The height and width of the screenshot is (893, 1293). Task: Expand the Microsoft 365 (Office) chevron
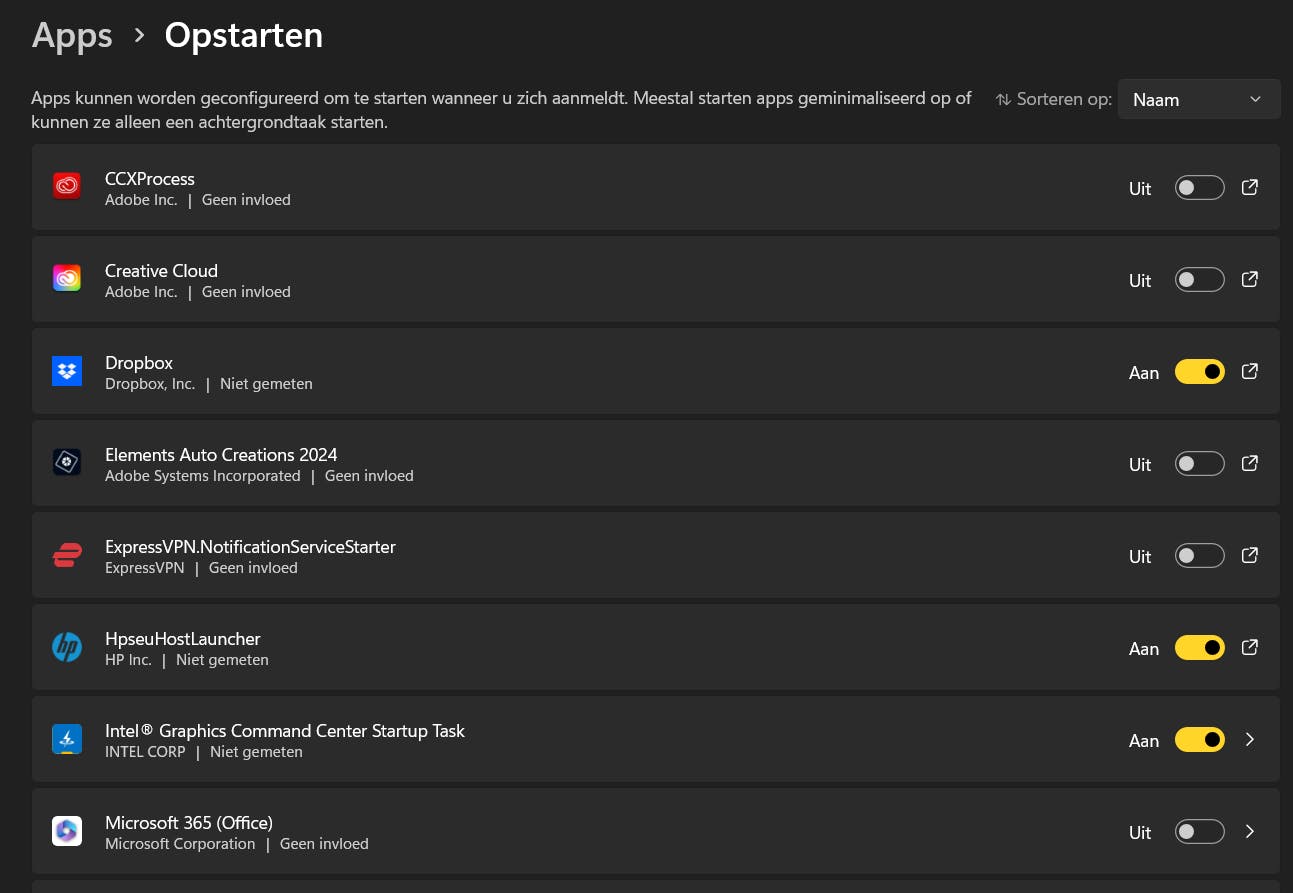click(1249, 831)
